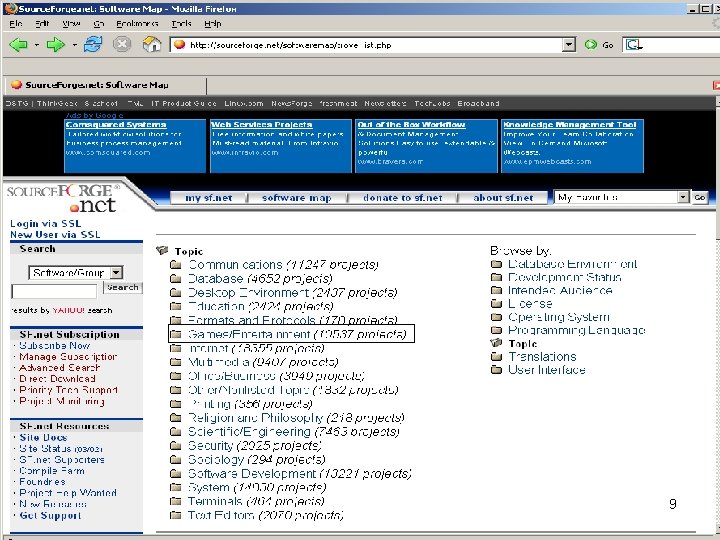The image size is (720, 540).
Task: Click the Translations browse folder icon
Action: tap(496, 356)
